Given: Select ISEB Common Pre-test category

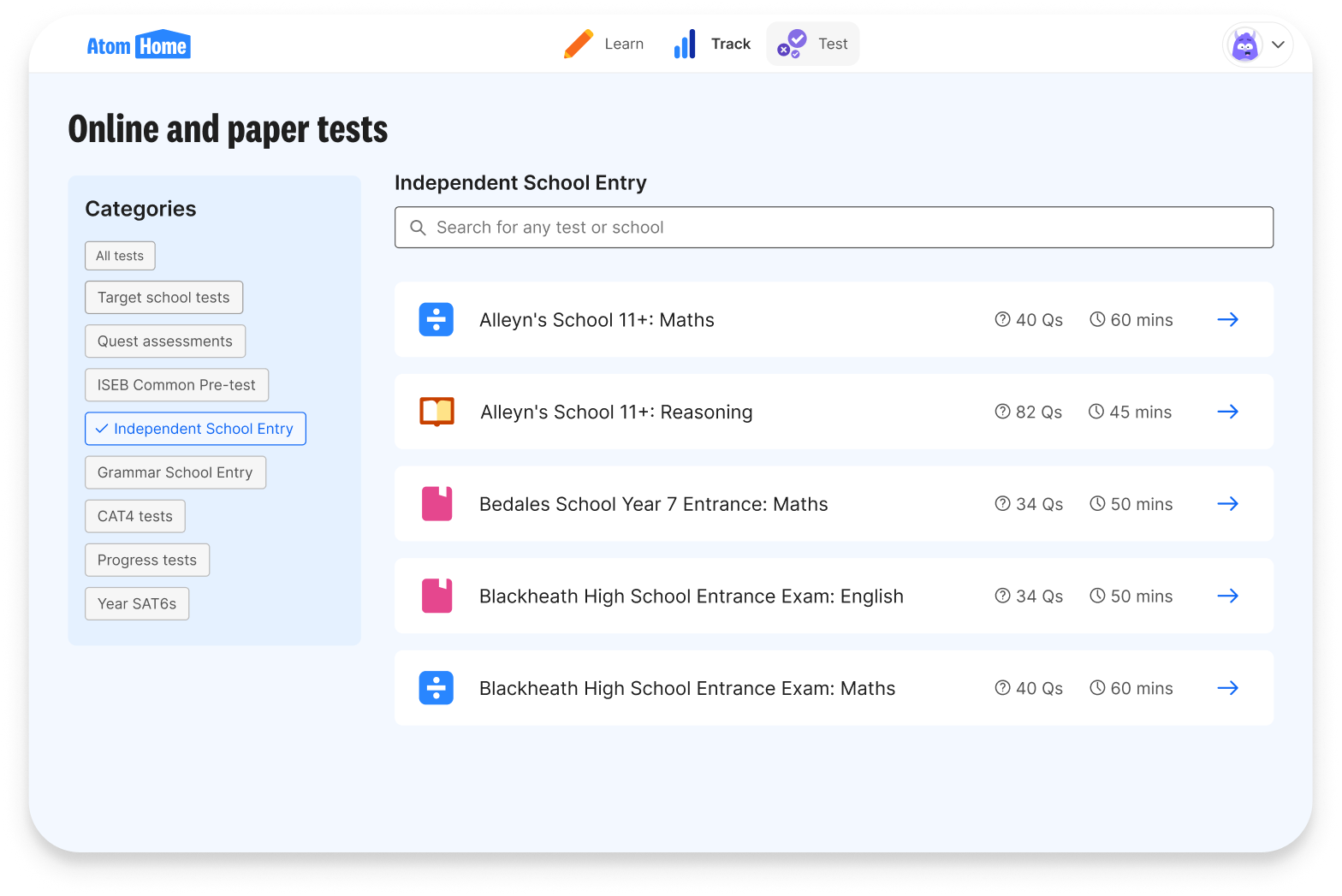Looking at the screenshot, I should coord(176,385).
